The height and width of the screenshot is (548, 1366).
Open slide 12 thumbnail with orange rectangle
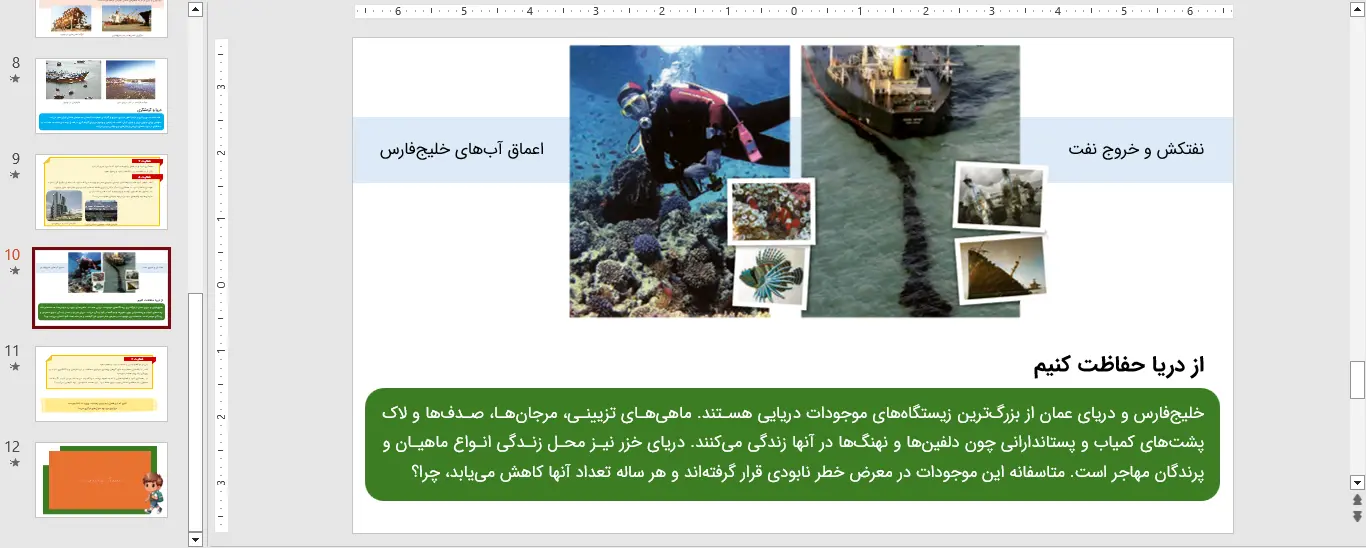(101, 480)
